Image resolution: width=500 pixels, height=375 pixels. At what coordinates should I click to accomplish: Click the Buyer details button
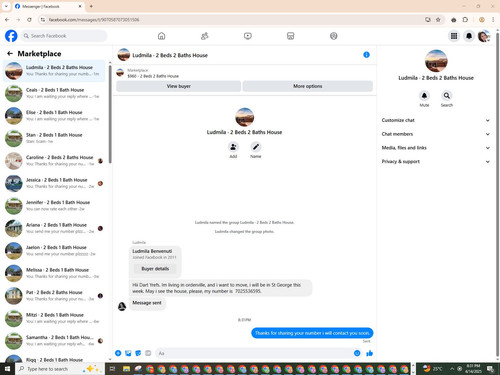tap(155, 269)
